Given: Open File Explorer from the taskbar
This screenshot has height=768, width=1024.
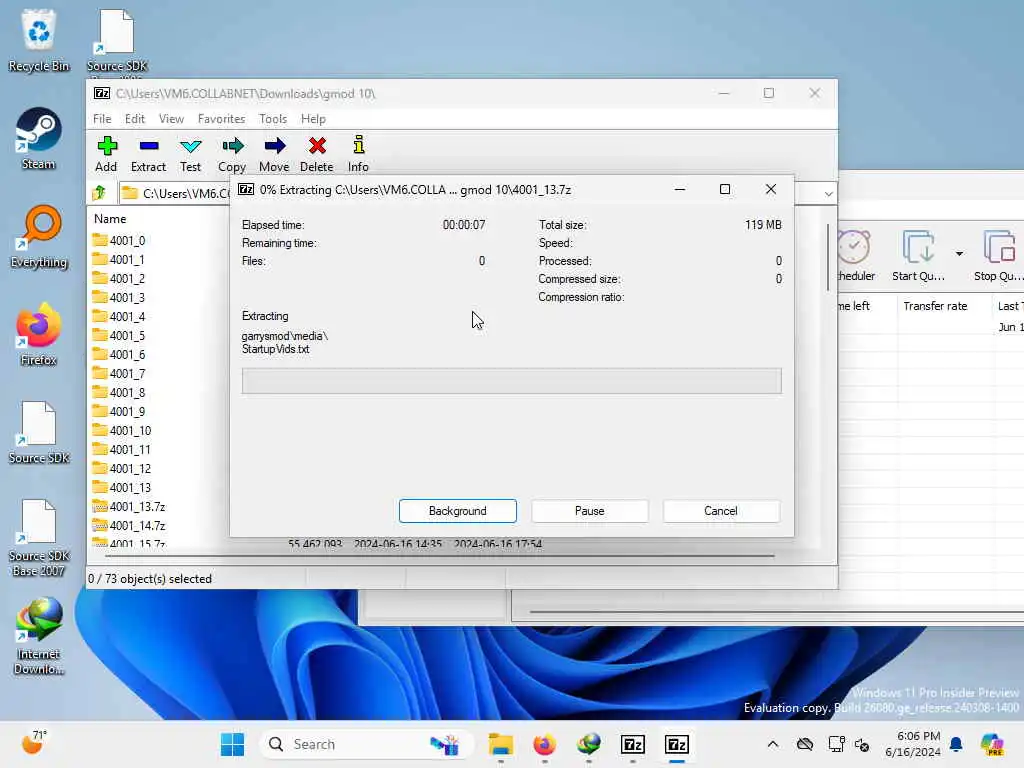Looking at the screenshot, I should (x=501, y=744).
